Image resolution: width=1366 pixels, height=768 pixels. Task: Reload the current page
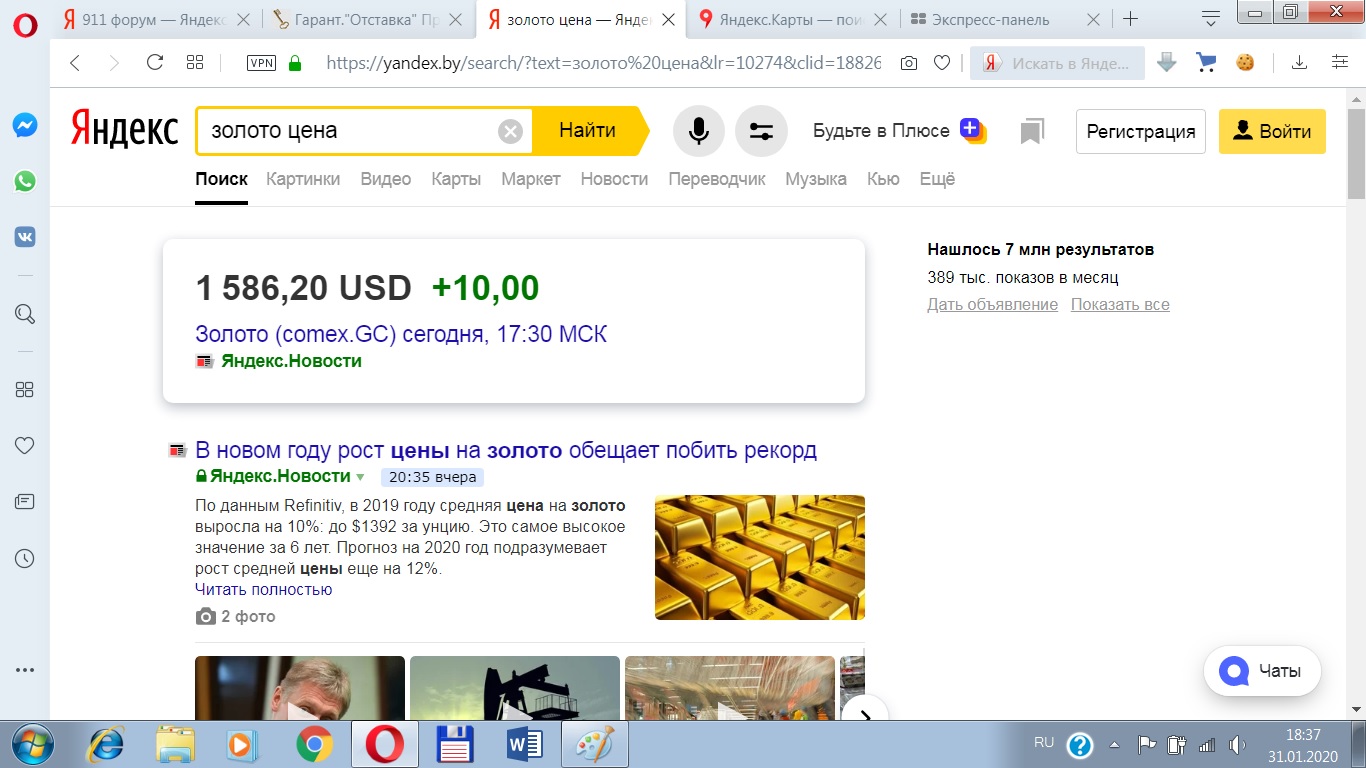[x=155, y=63]
